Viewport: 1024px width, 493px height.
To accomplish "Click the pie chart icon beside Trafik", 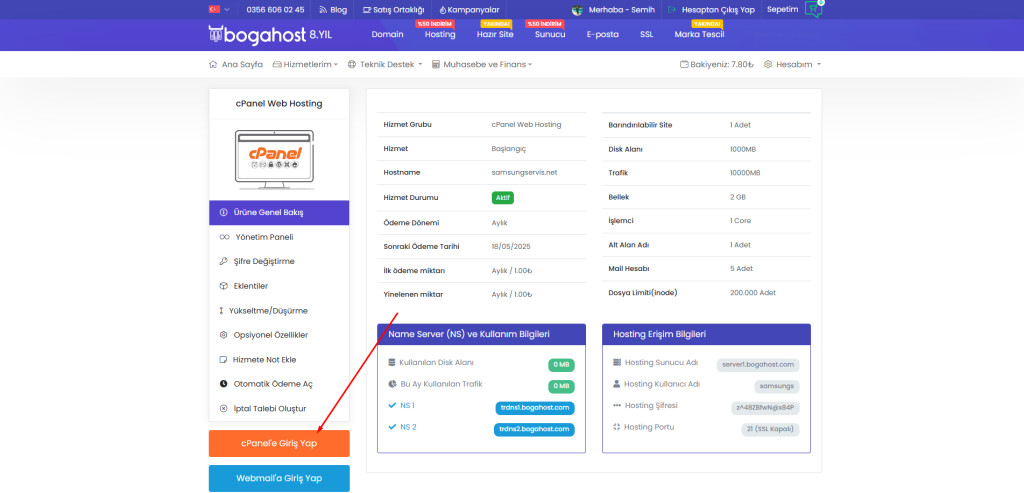I will pyautogui.click(x=392, y=384).
